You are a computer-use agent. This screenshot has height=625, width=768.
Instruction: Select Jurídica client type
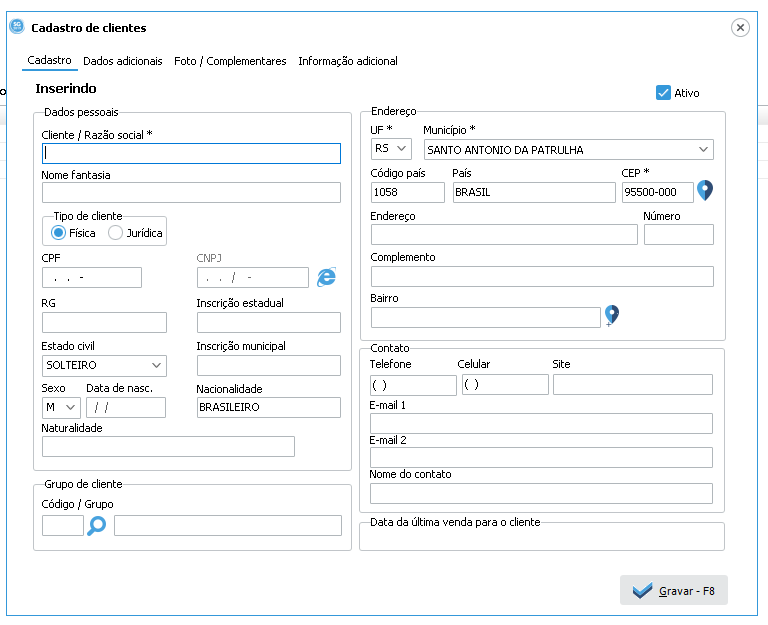[x=116, y=233]
